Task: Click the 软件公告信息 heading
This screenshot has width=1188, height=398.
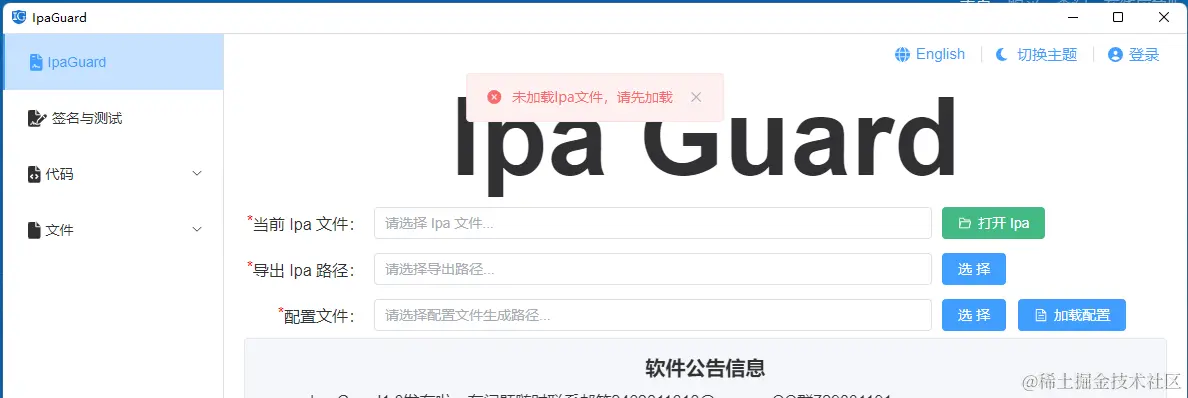Action: (705, 368)
